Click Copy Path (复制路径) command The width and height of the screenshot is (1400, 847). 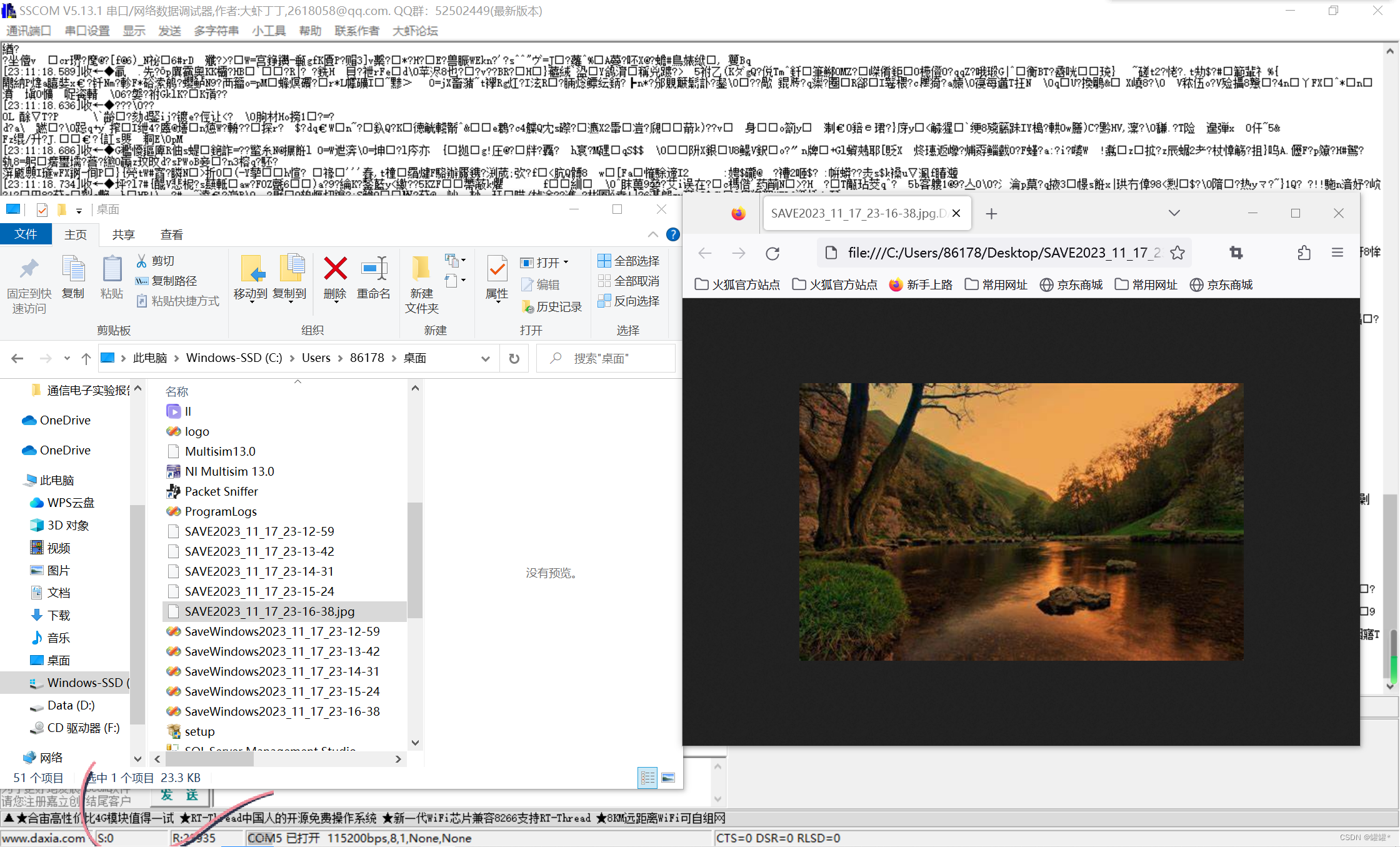click(x=166, y=281)
